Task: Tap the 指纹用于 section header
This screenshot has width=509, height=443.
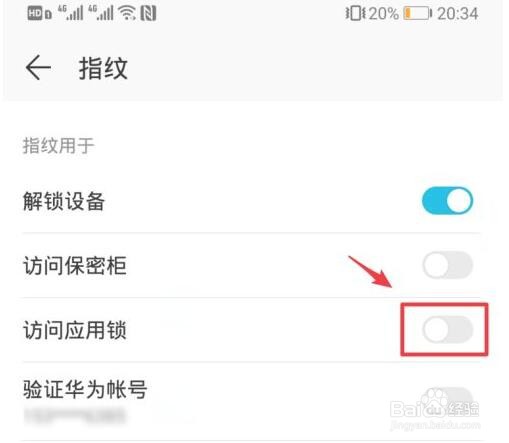Action: click(x=58, y=146)
